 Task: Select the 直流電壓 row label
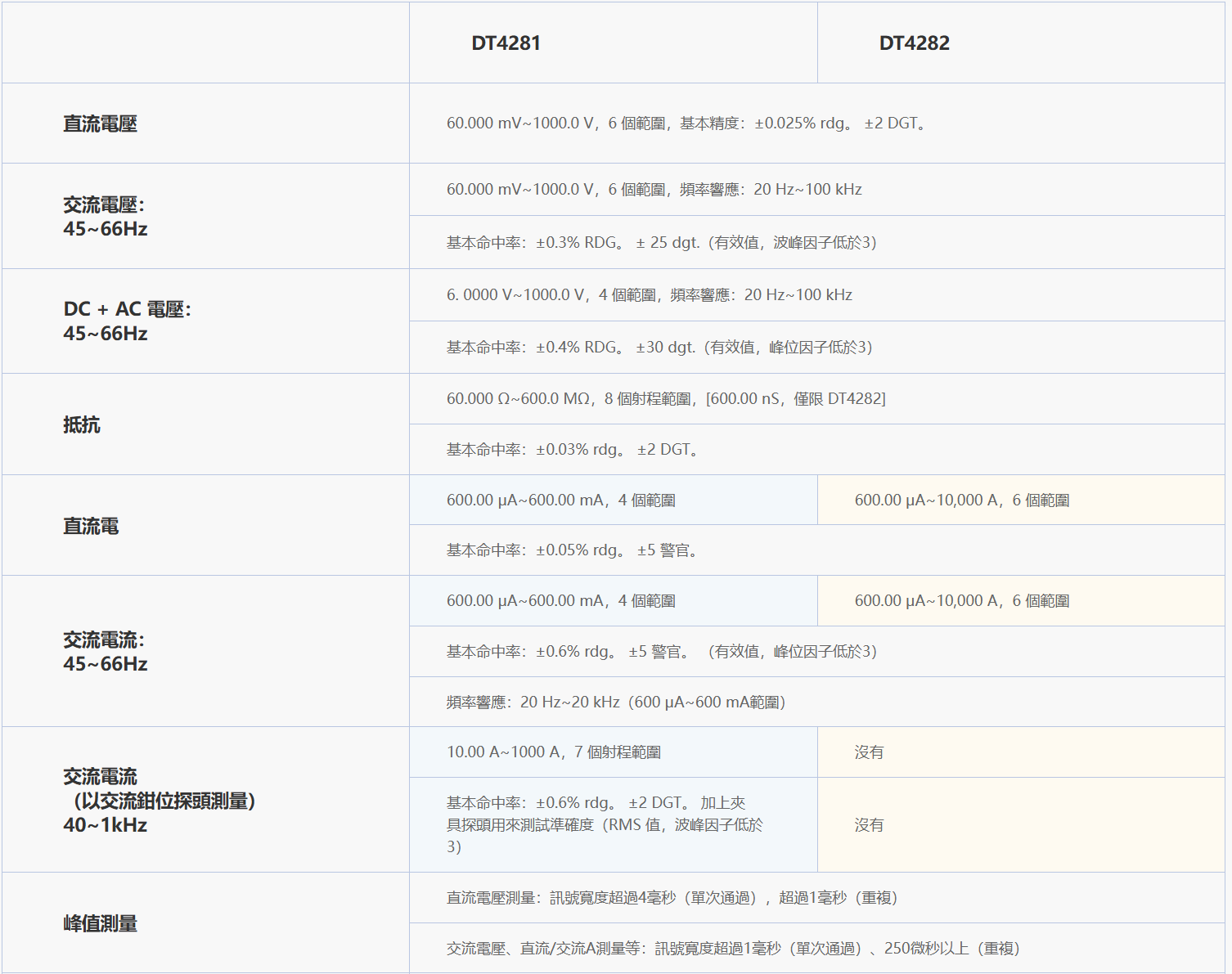[x=100, y=123]
